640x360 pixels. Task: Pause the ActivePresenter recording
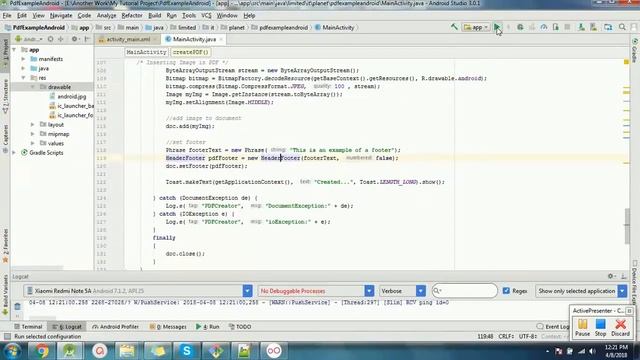coord(582,327)
